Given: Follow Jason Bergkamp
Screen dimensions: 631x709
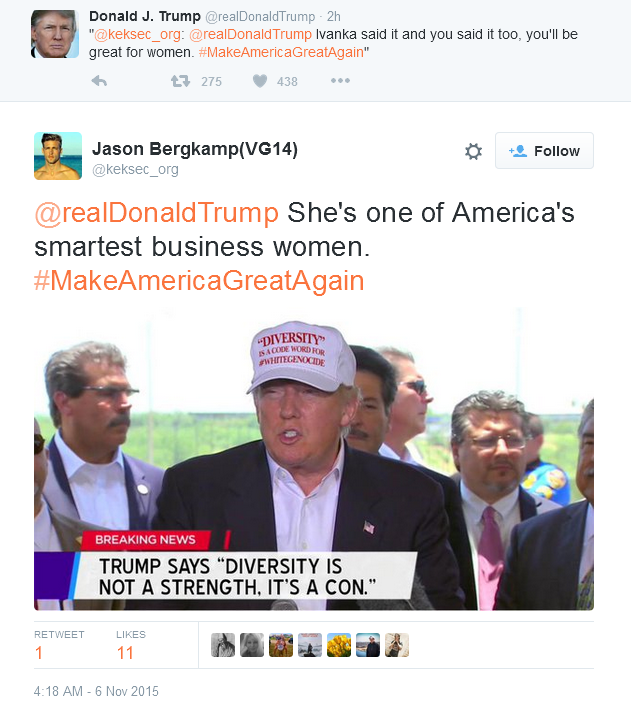Looking at the screenshot, I should pyautogui.click(x=544, y=151).
